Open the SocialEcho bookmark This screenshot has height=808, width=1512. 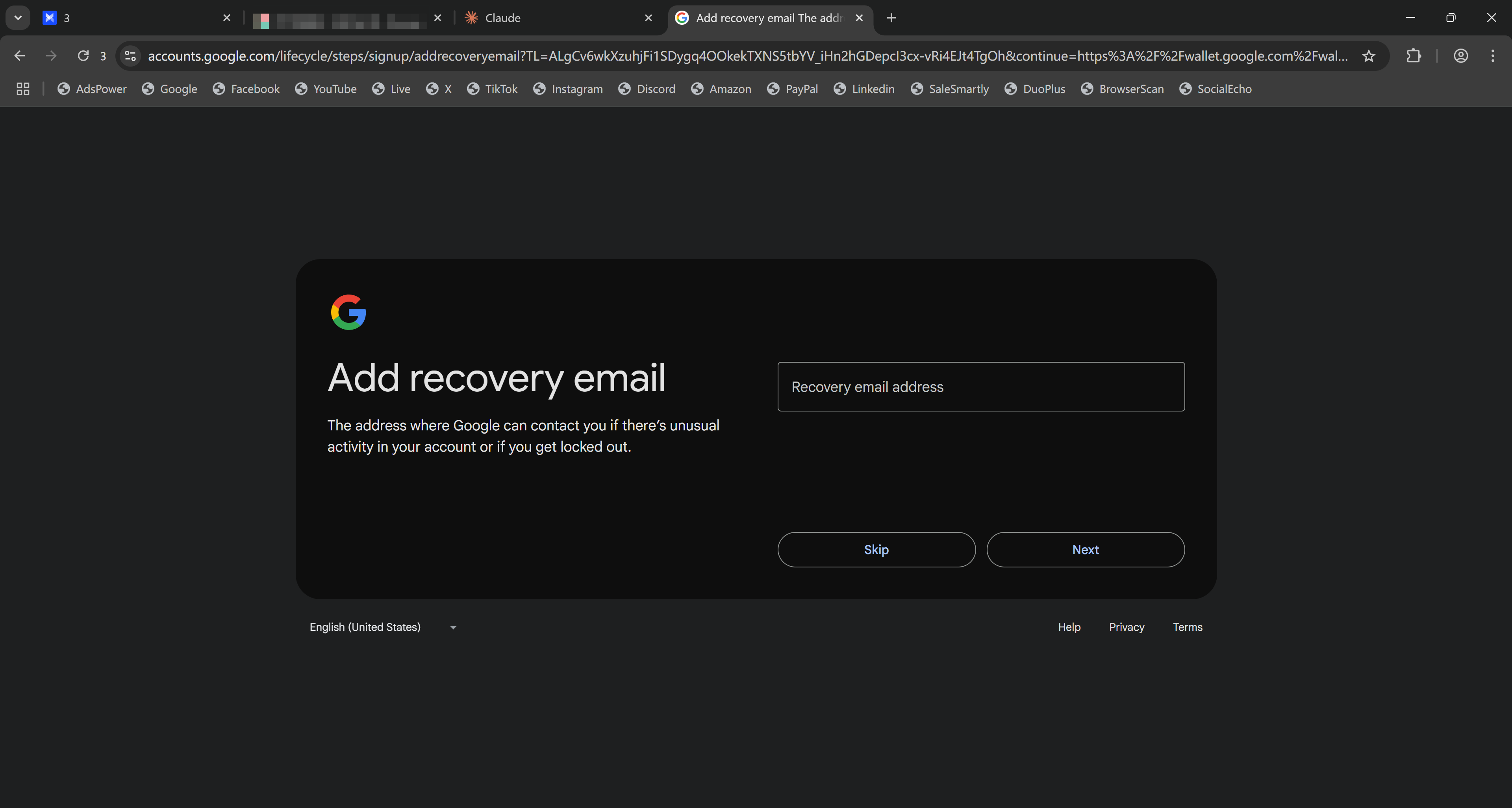tap(1216, 89)
